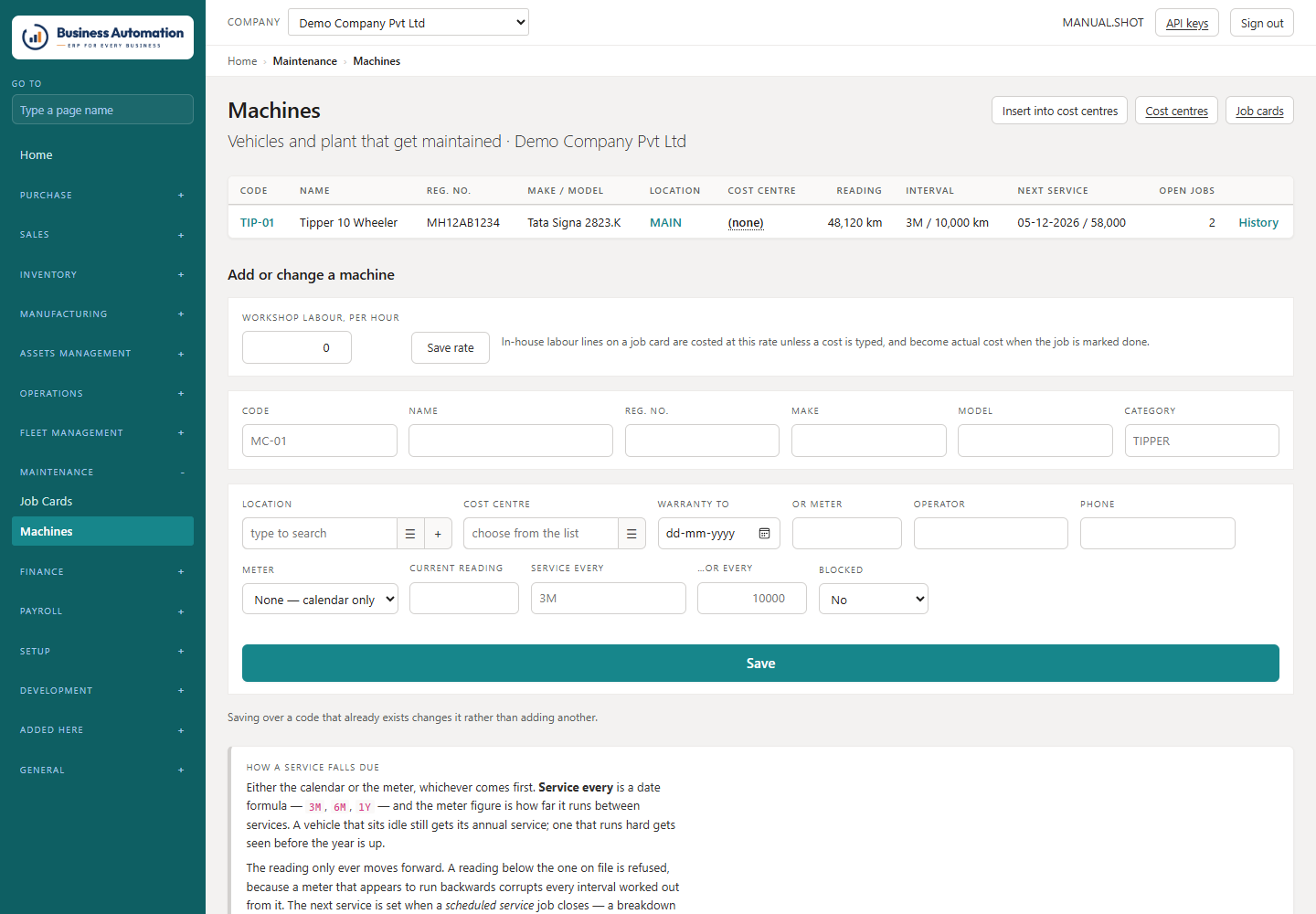Click the large Save button
Image resolution: width=1316 pixels, height=914 pixels.
point(760,664)
